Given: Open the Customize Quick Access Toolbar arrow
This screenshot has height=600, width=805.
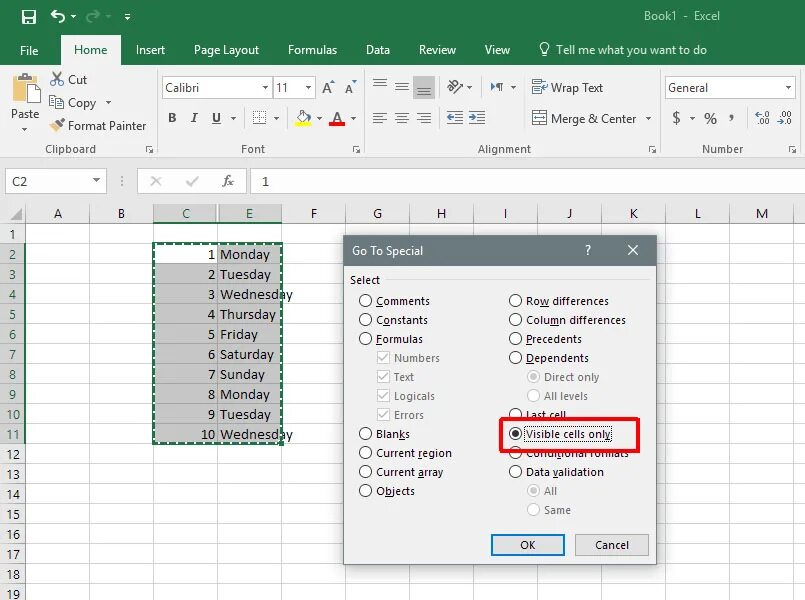Looking at the screenshot, I should (x=127, y=17).
